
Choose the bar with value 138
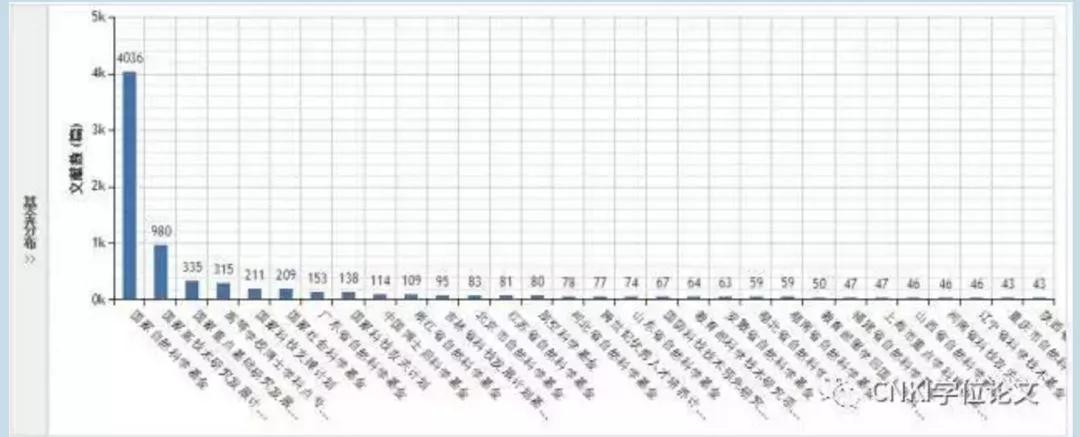348,295
